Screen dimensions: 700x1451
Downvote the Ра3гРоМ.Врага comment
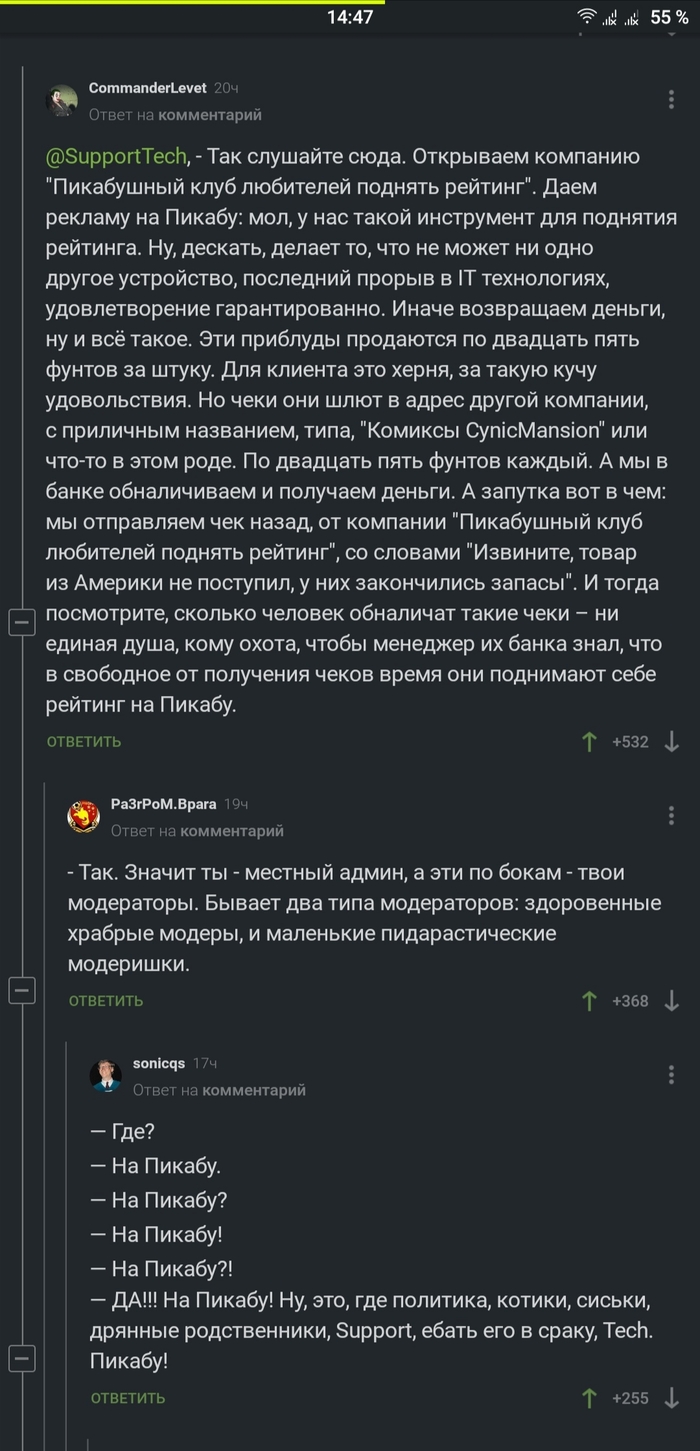click(x=672, y=1000)
